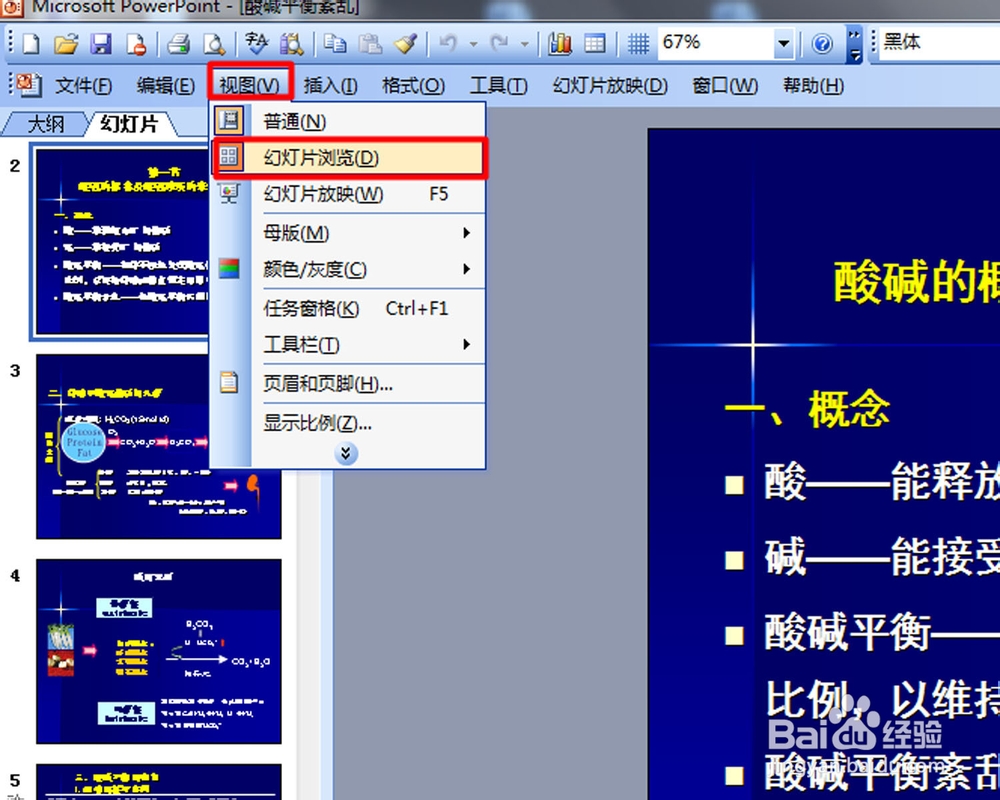Open the Redo history dropdown arrow

coord(524,44)
